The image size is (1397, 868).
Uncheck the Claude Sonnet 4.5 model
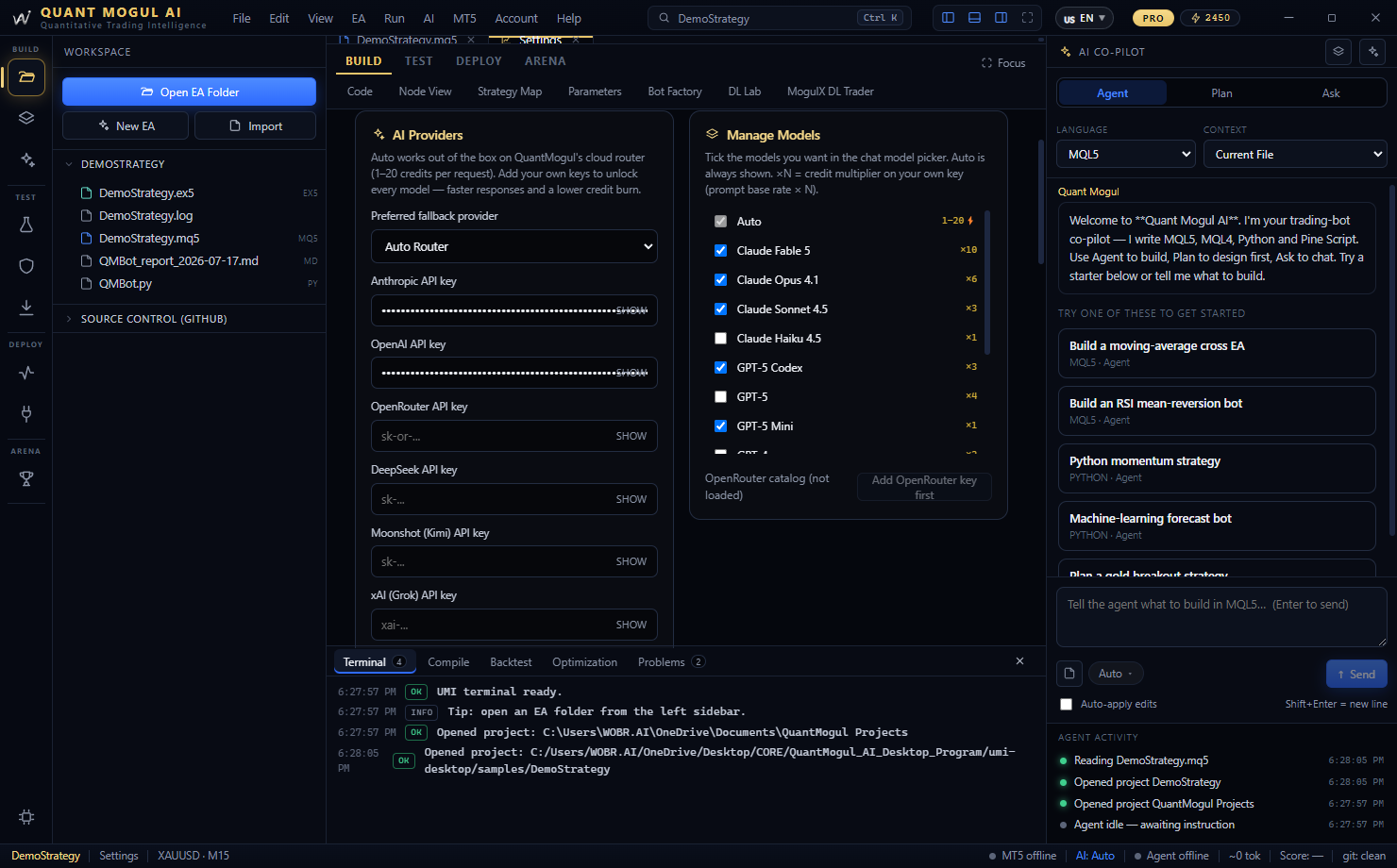pos(720,309)
